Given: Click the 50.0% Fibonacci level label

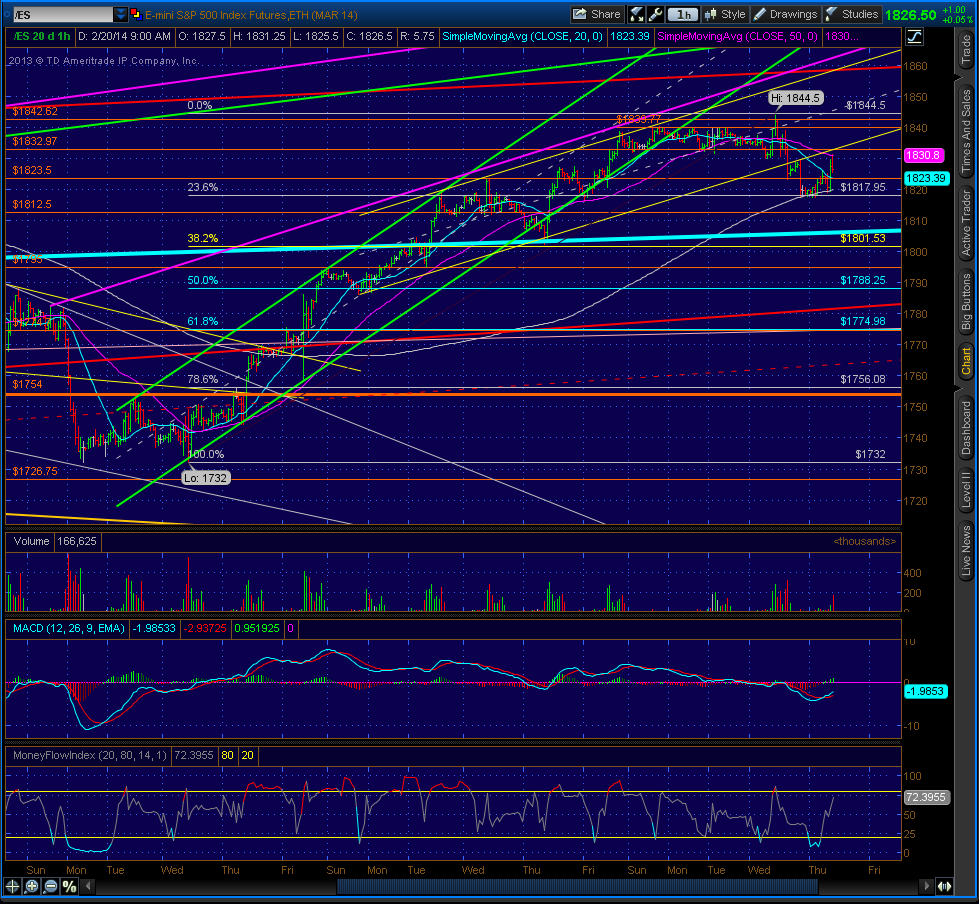Looking at the screenshot, I should point(203,280).
